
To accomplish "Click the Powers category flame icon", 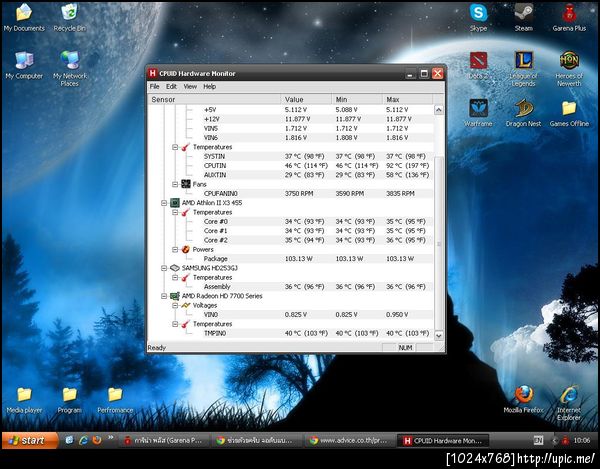I will 186,249.
